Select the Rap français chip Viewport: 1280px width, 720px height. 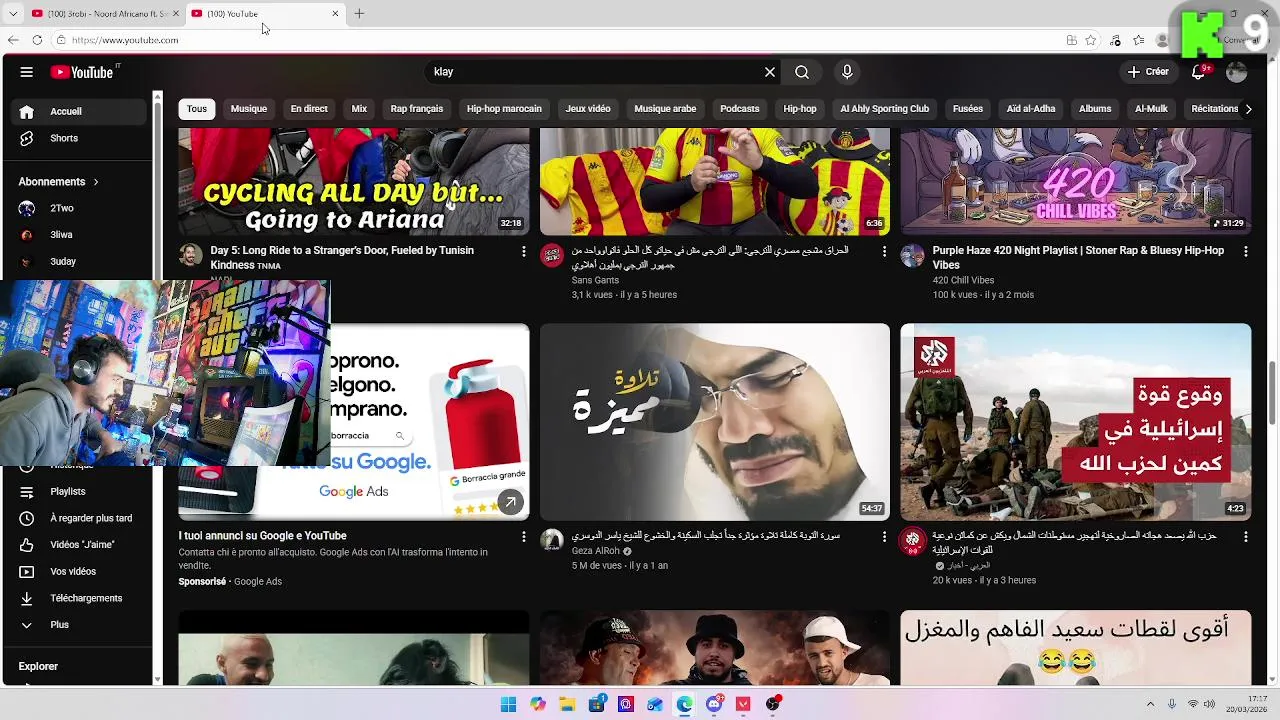coord(417,109)
